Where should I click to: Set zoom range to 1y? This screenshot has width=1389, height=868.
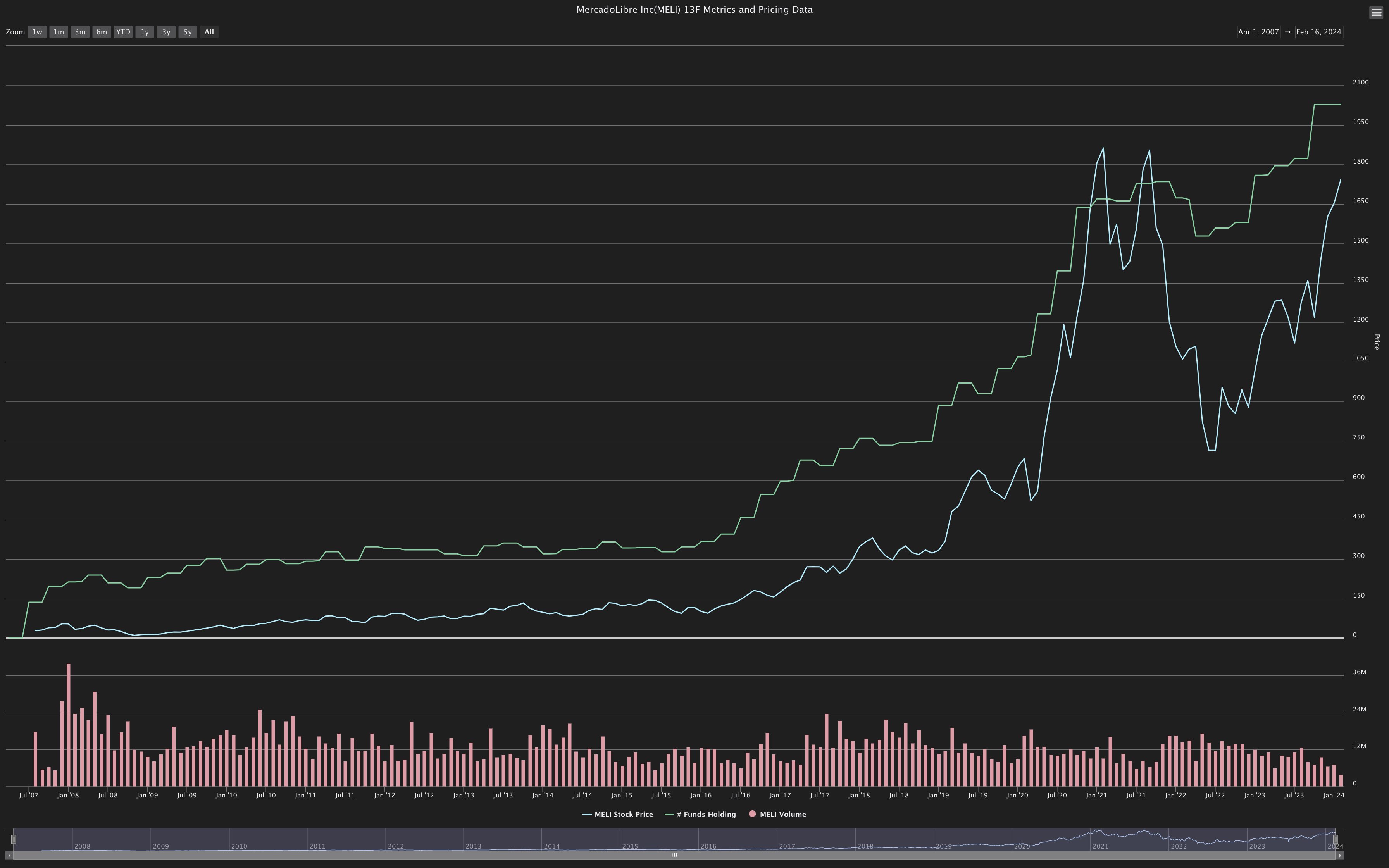point(145,32)
